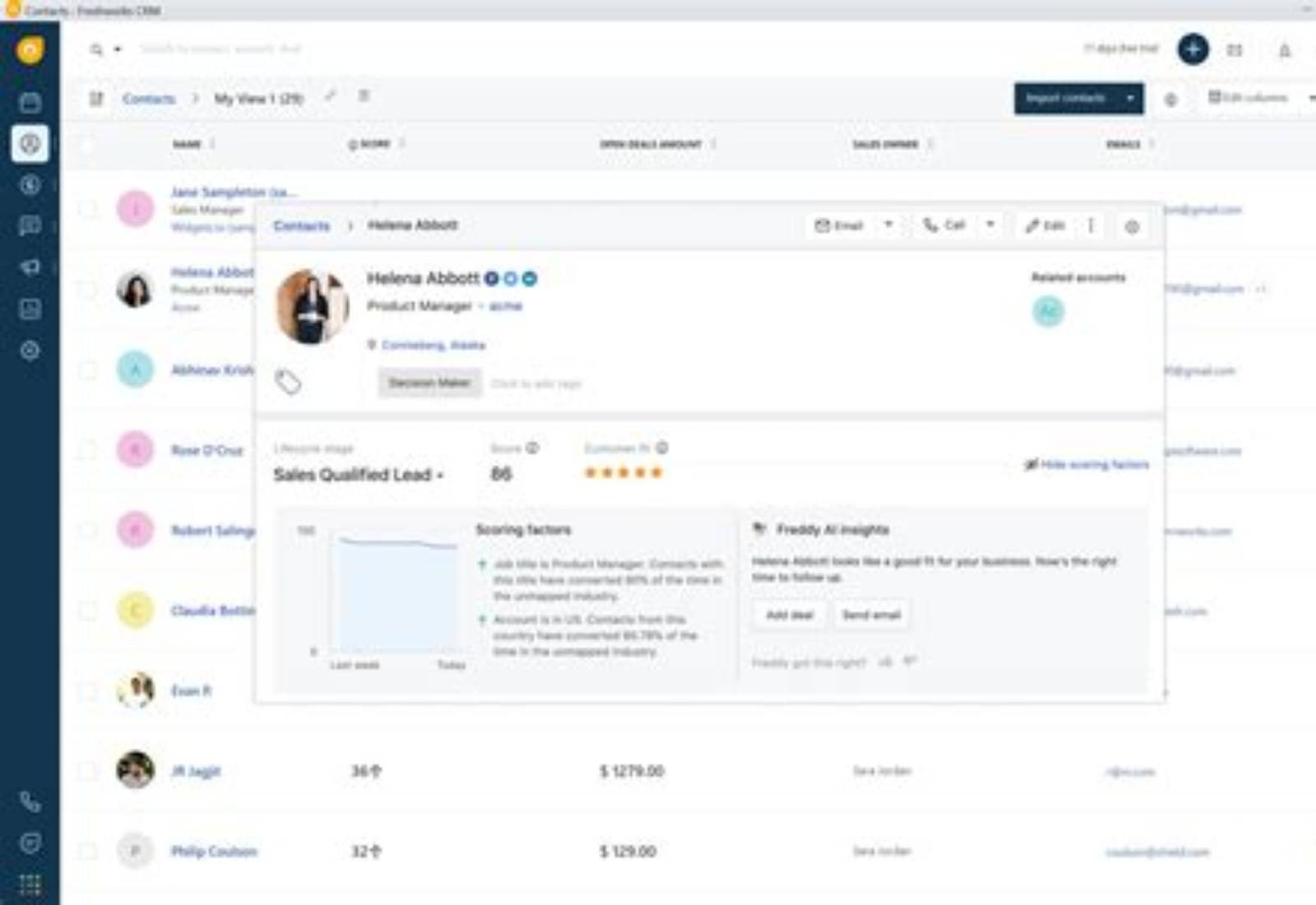Click the Add deal button
The image size is (1316, 905).
[790, 615]
